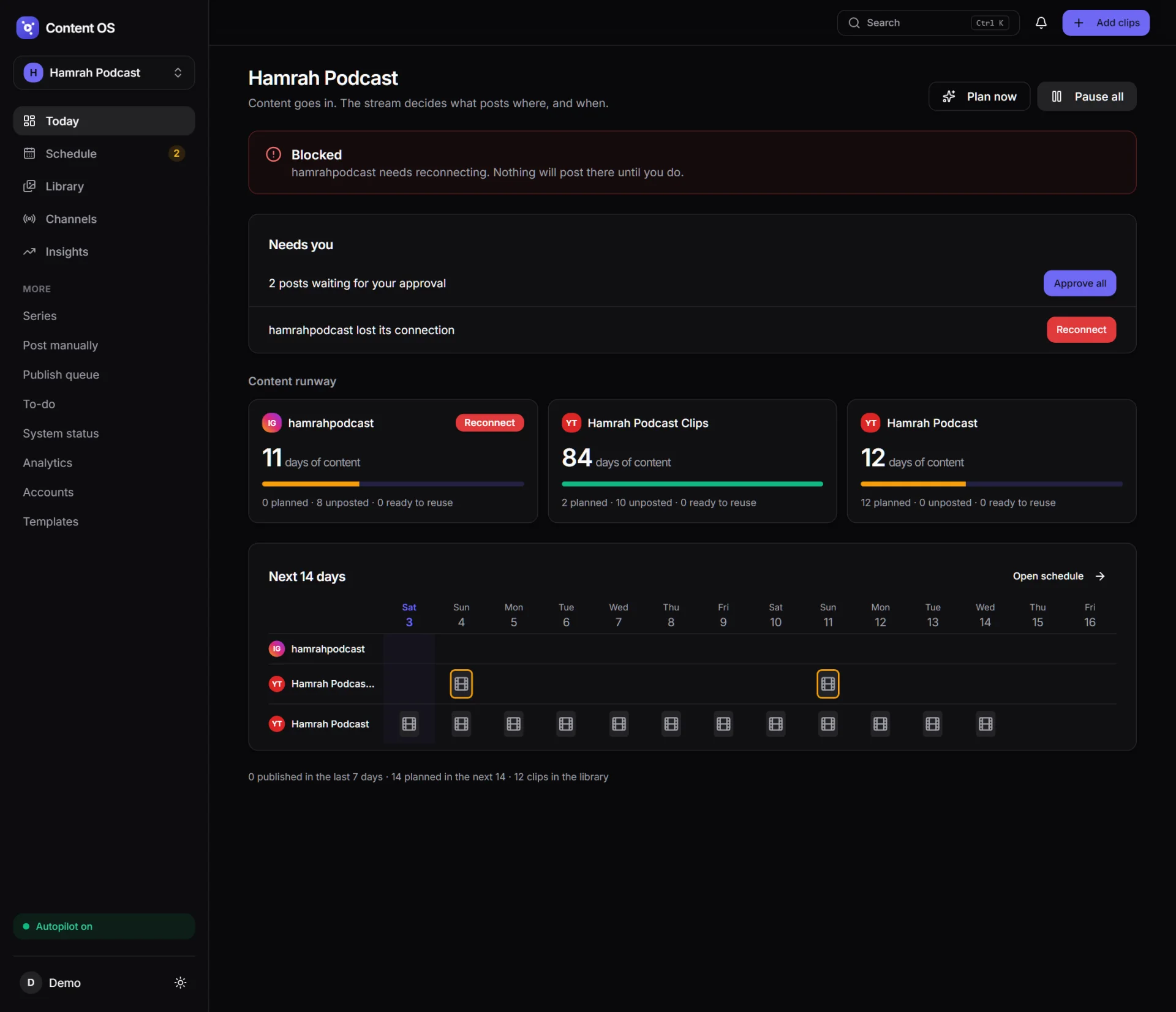Click '2 planned · 10 unposted' stats line
This screenshot has height=1012, width=1176.
(x=658, y=503)
